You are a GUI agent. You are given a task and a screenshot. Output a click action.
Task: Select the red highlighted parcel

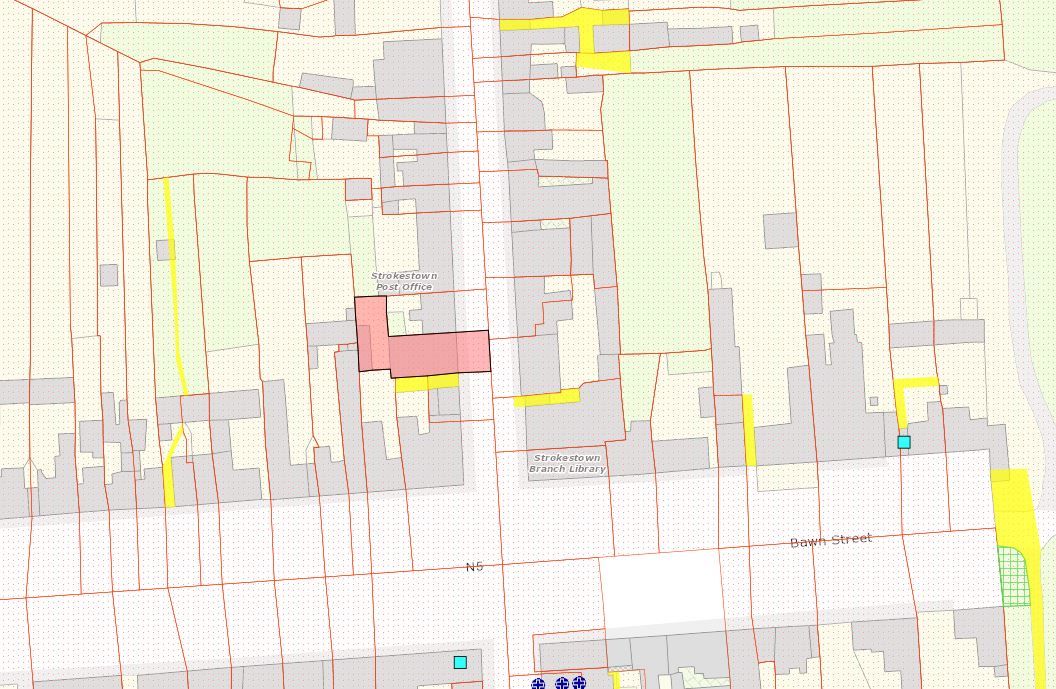438,352
